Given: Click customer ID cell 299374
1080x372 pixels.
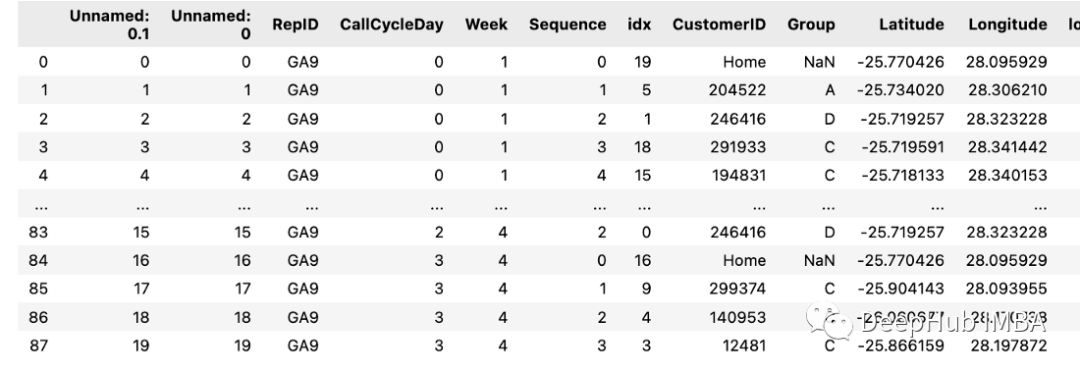Looking at the screenshot, I should click(x=738, y=289).
